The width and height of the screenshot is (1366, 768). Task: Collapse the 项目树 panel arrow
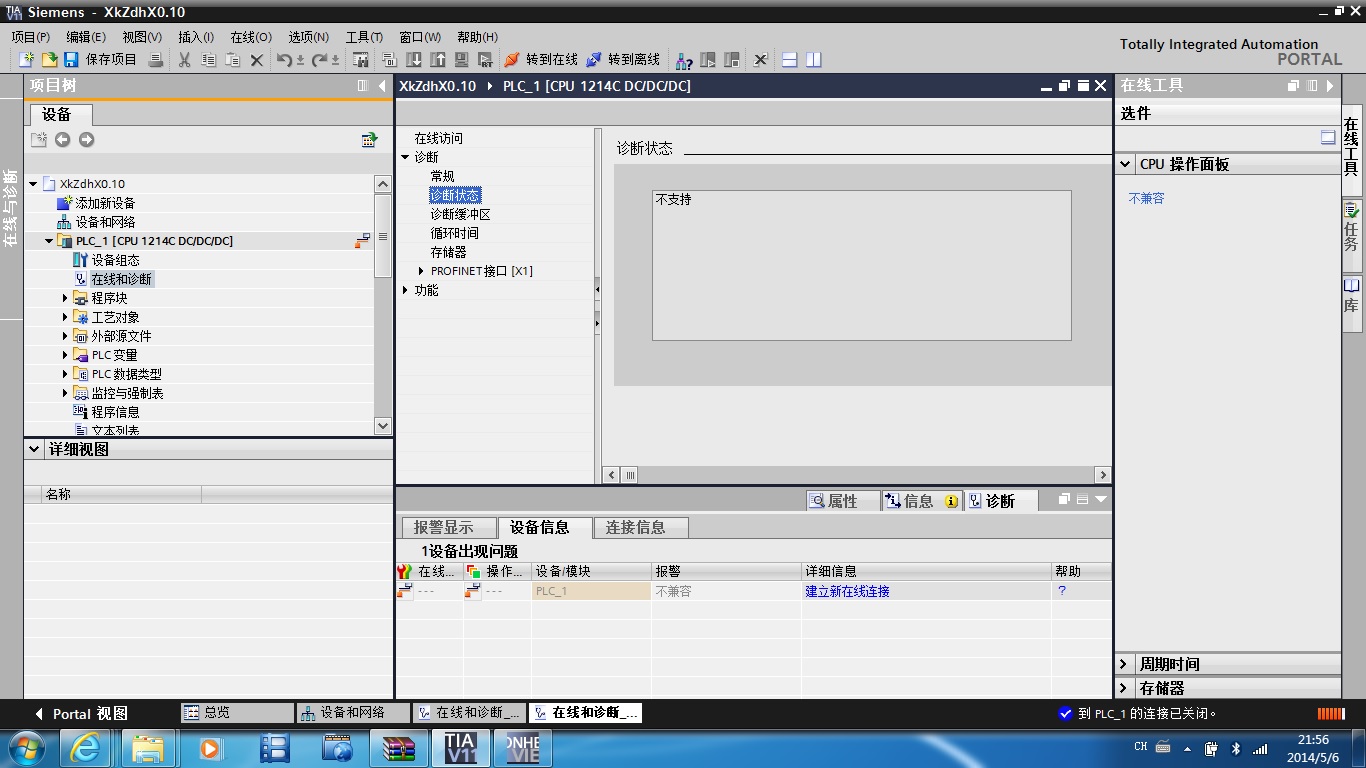(381, 86)
